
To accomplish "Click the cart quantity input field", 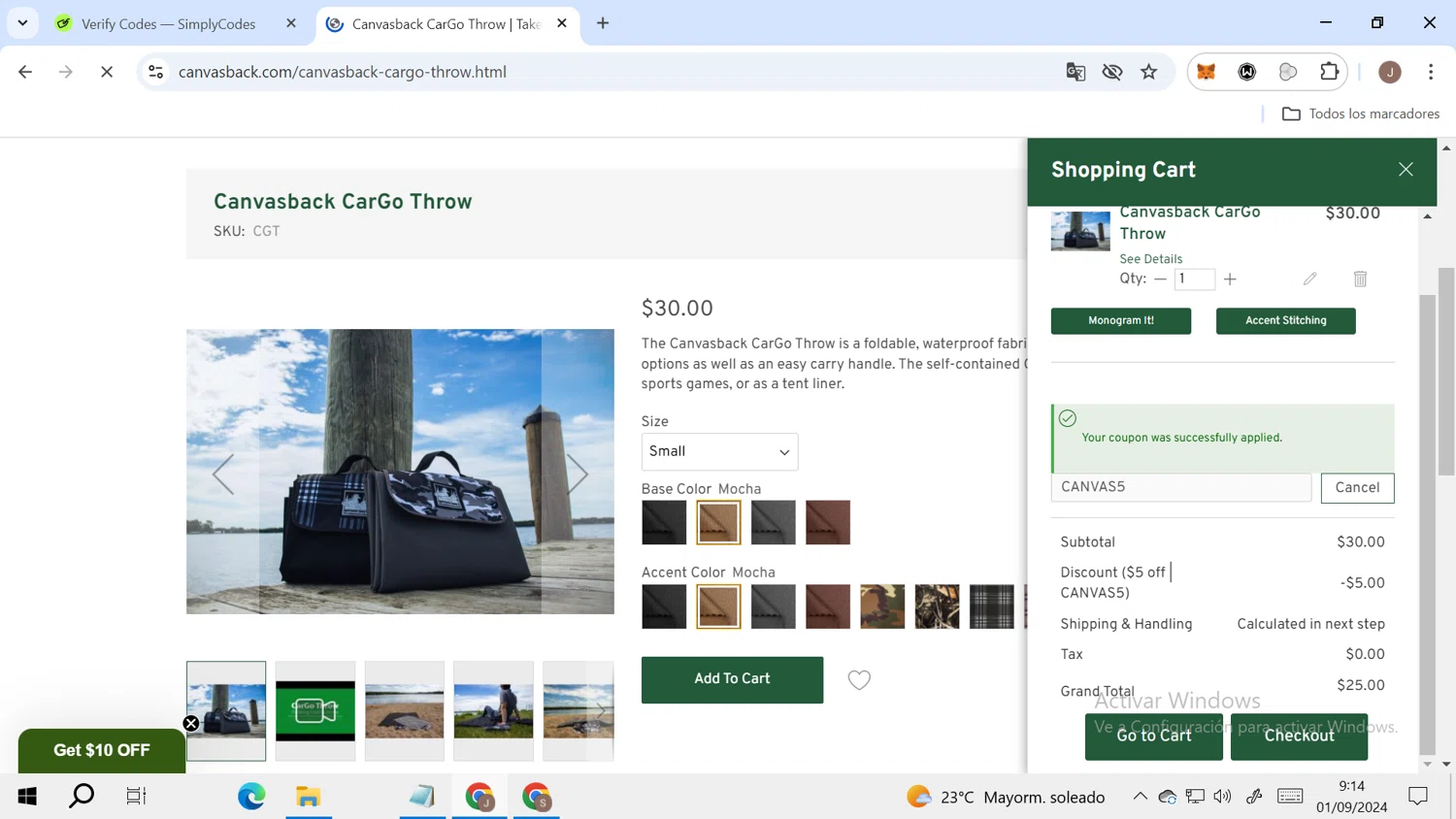I will coord(1194,278).
